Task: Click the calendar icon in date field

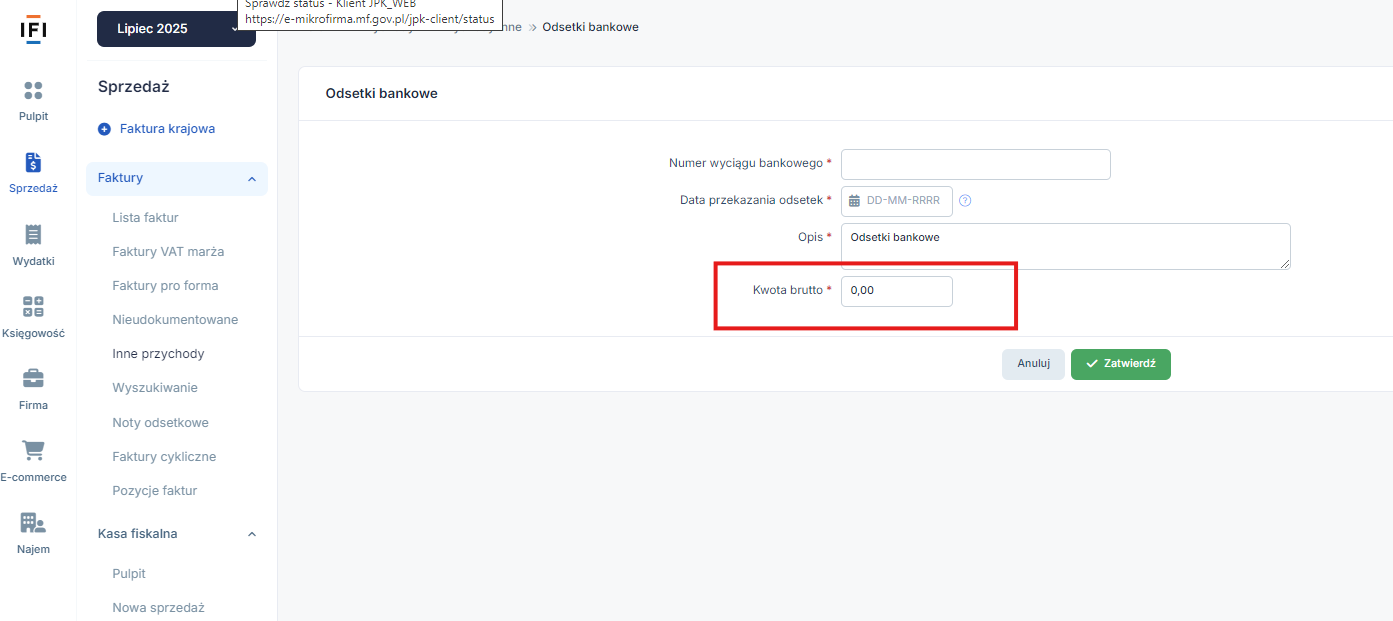Action: 854,201
